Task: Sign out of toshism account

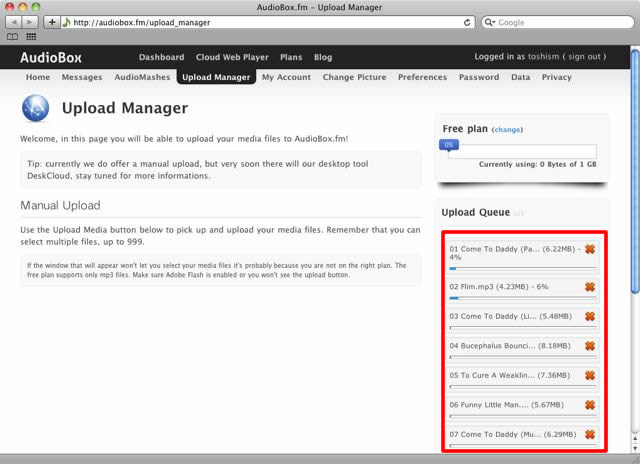Action: tap(584, 56)
